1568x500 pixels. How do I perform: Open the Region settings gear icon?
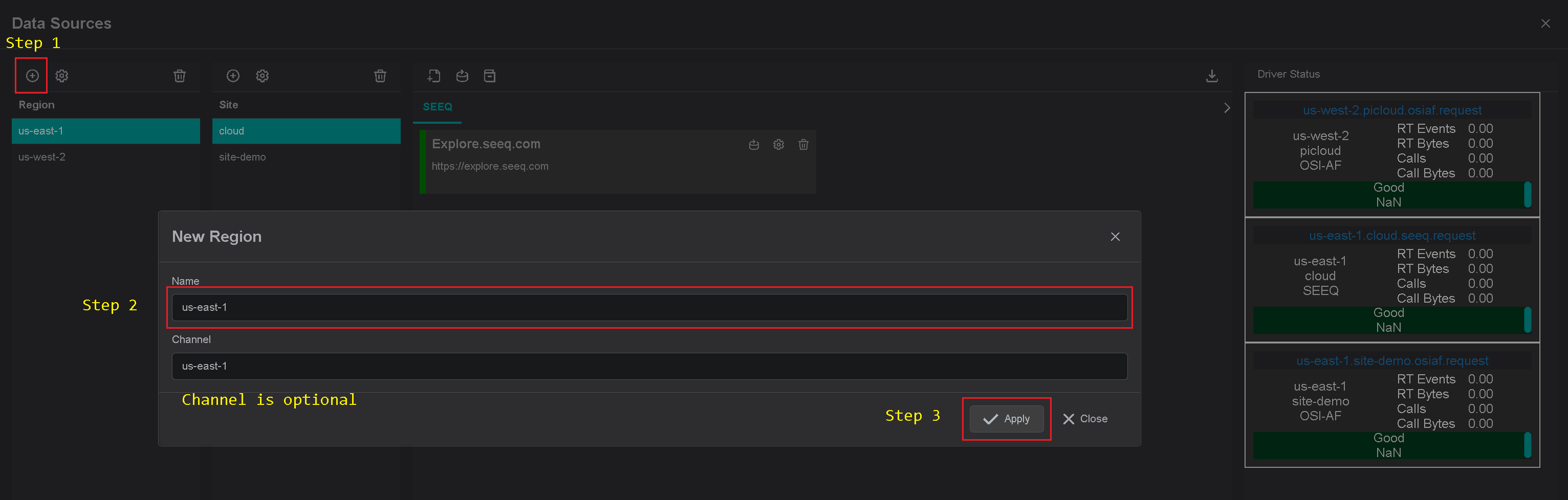[x=62, y=76]
